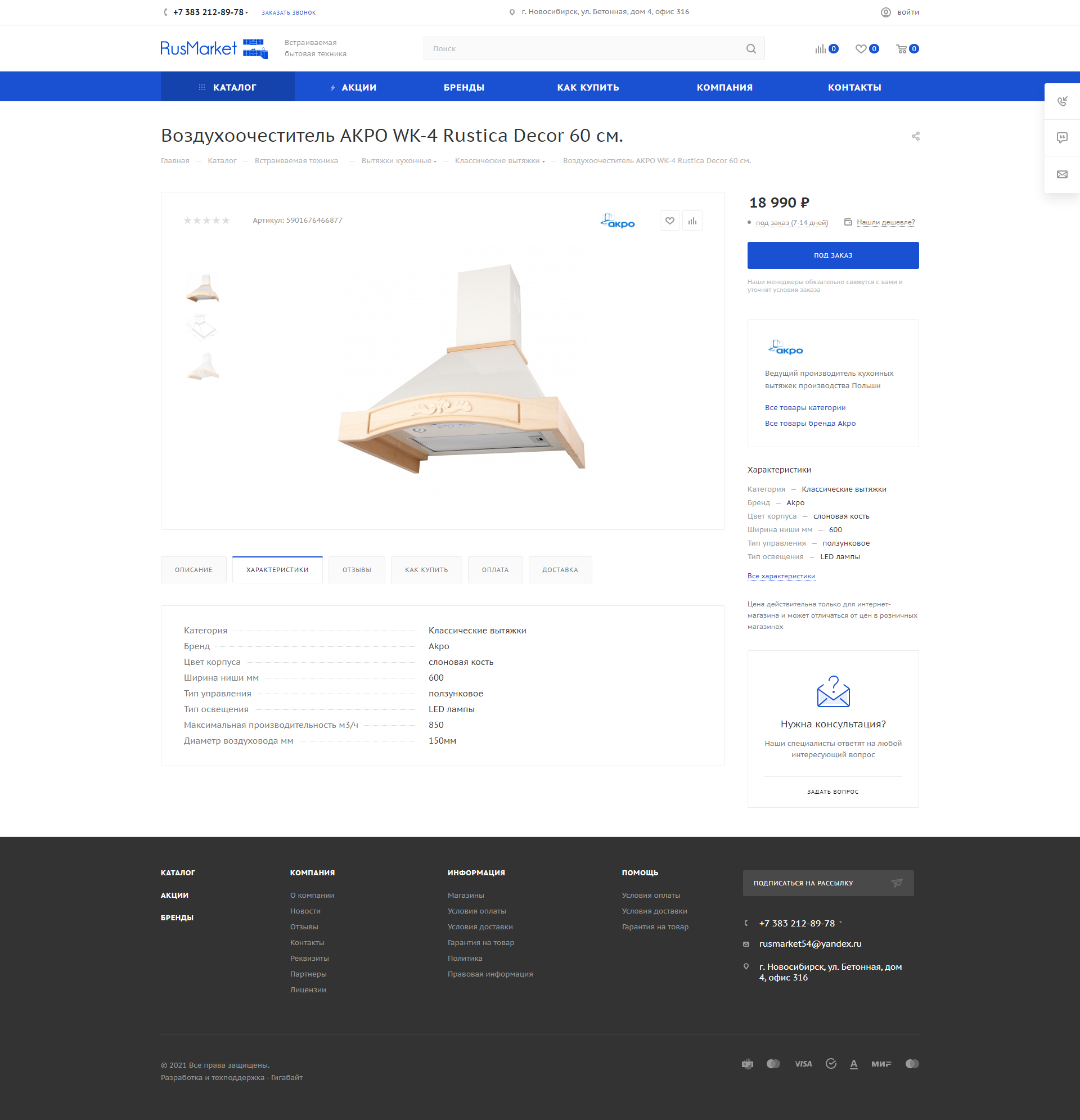Open the Контакты menu item
The image size is (1080, 1120).
854,87
